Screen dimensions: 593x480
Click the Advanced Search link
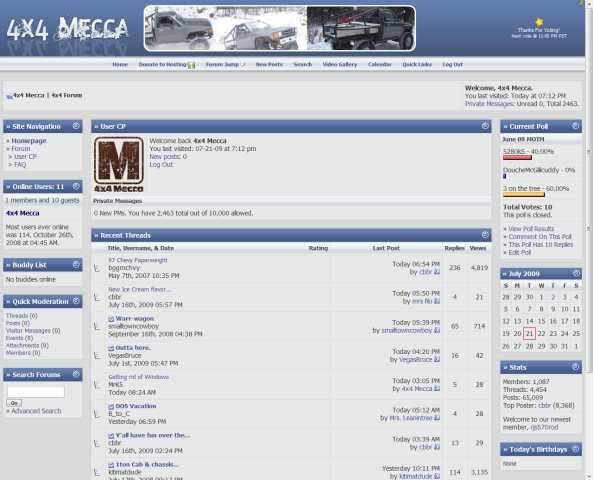(36, 411)
